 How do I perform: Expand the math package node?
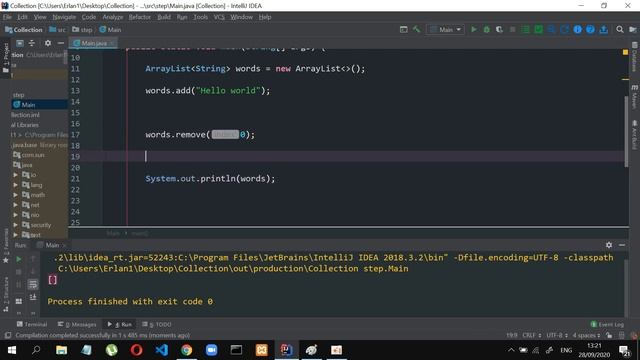click(16, 195)
